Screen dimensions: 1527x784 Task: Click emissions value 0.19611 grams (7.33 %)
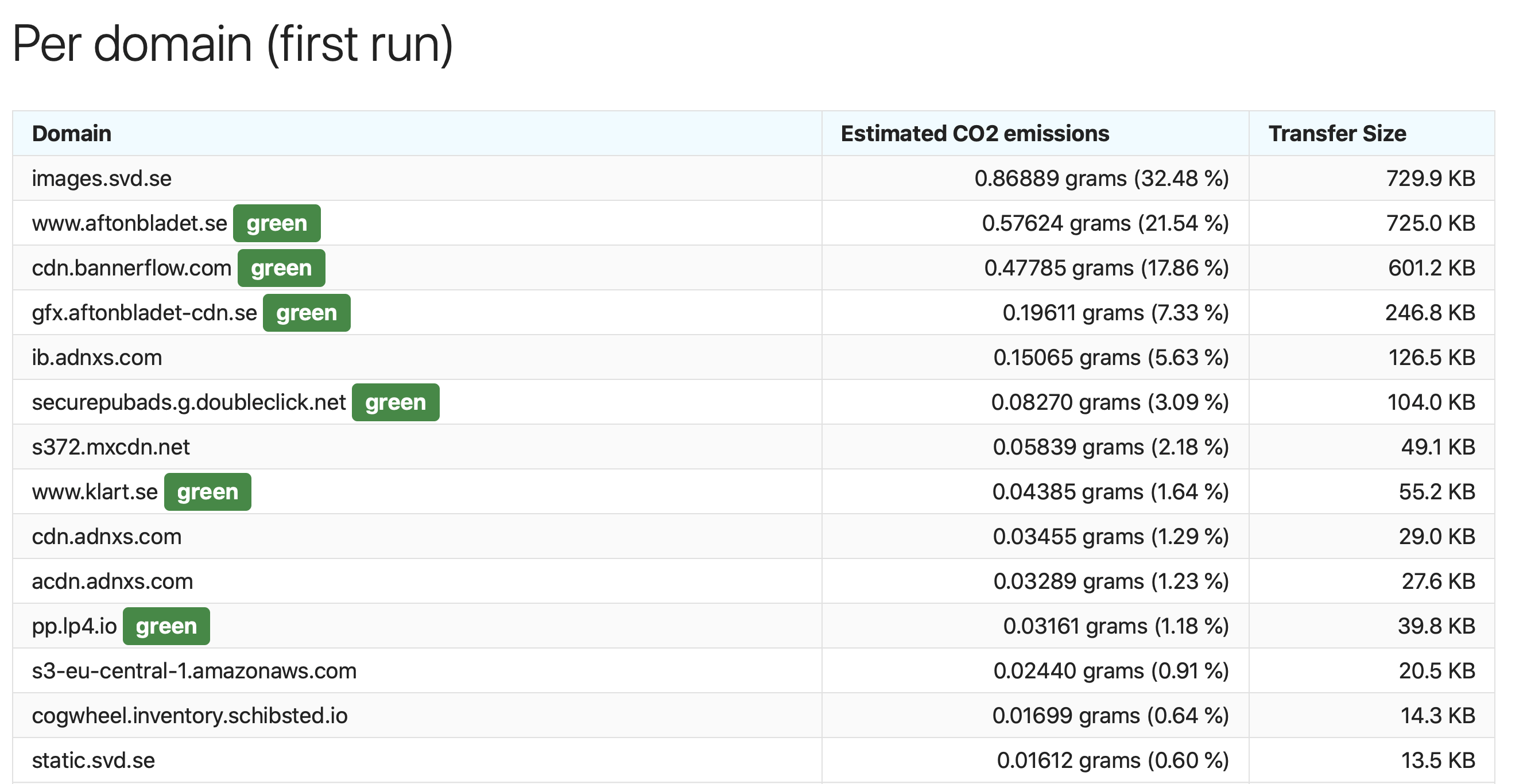tap(1115, 313)
